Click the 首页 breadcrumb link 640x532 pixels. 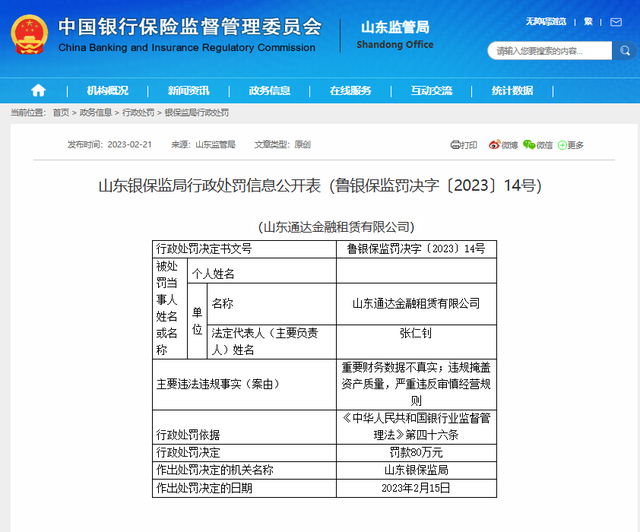[x=61, y=113]
